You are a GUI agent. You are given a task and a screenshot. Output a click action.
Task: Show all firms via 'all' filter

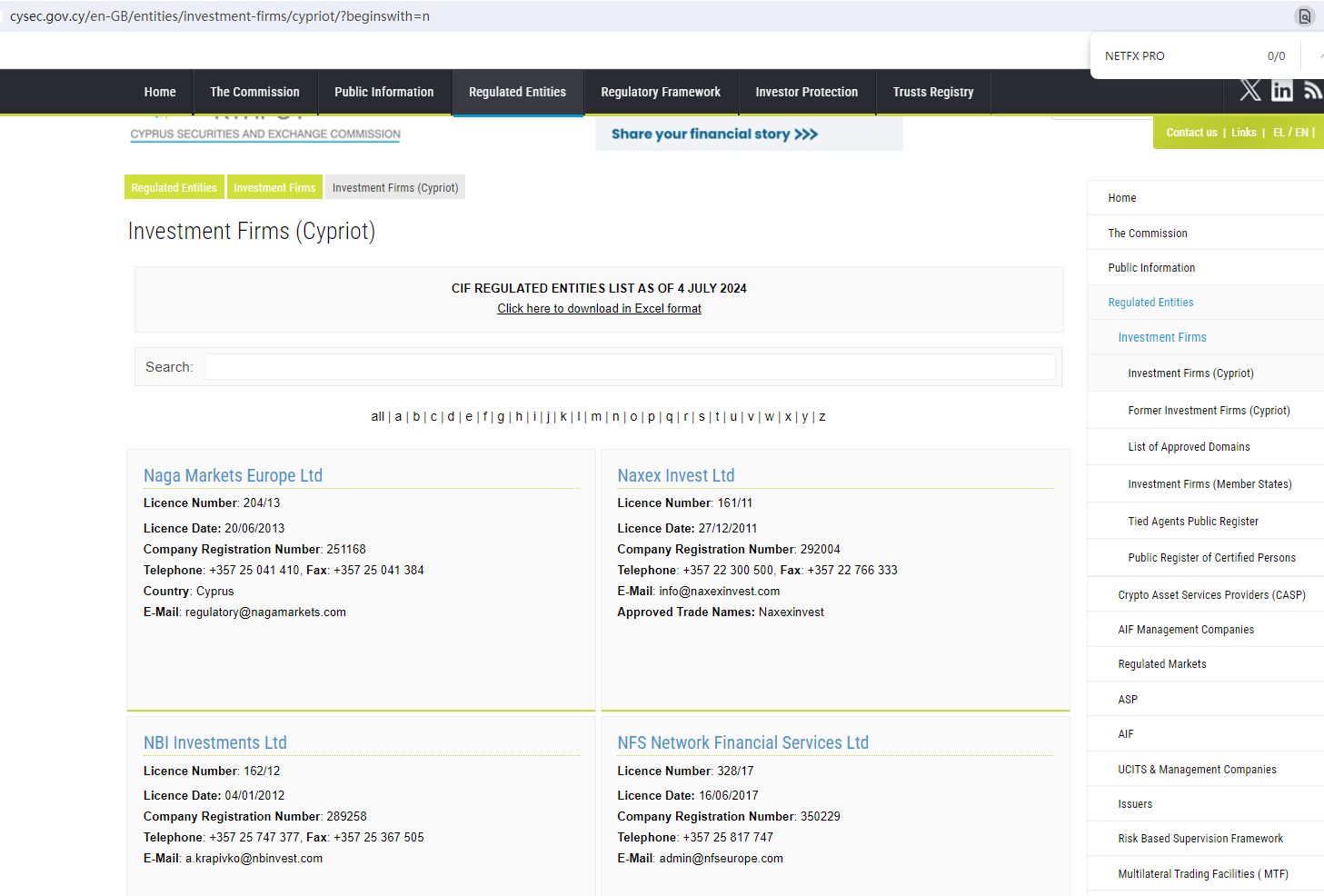pyautogui.click(x=377, y=417)
